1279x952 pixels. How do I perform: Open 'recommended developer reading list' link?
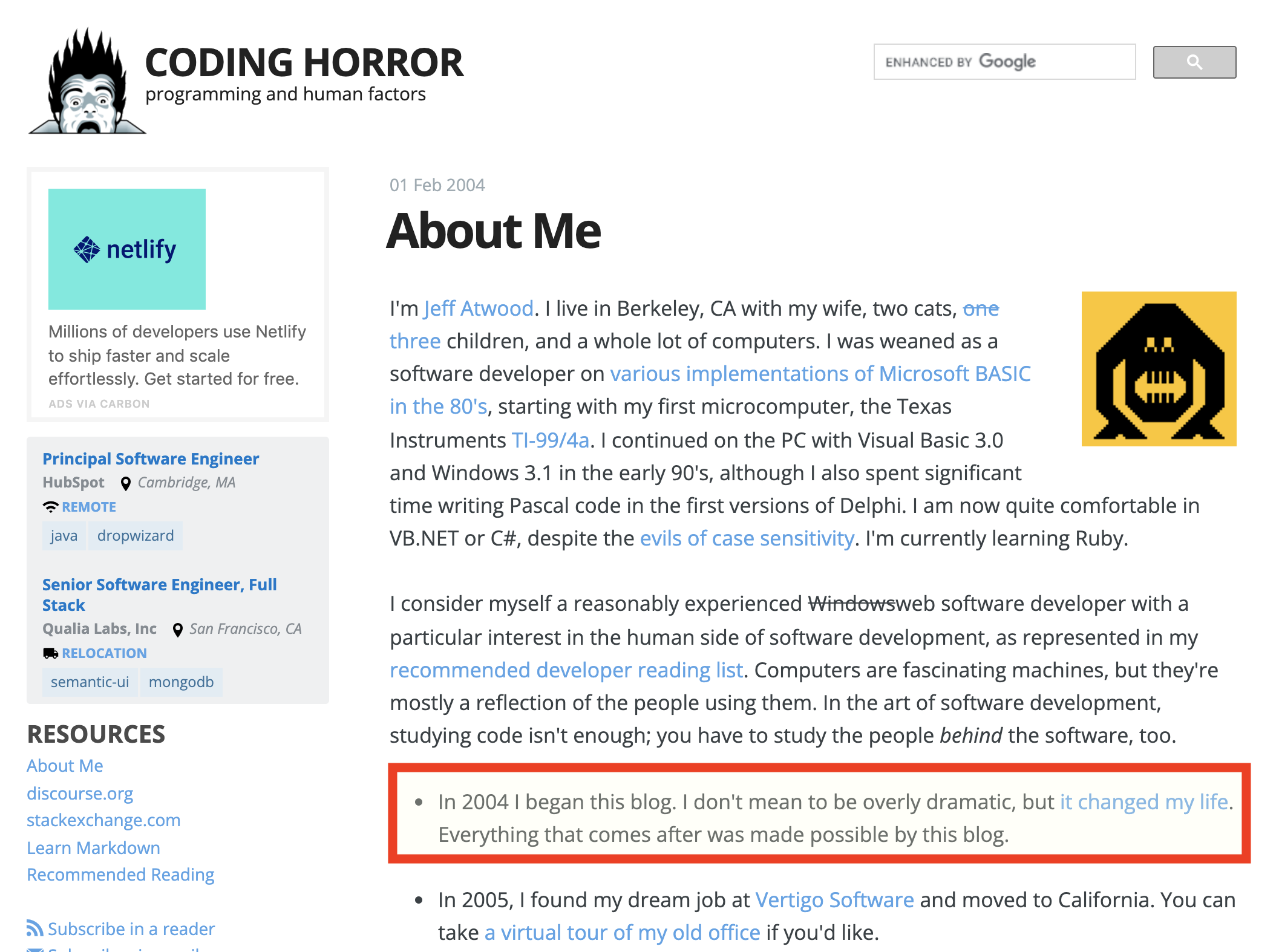pyautogui.click(x=566, y=670)
